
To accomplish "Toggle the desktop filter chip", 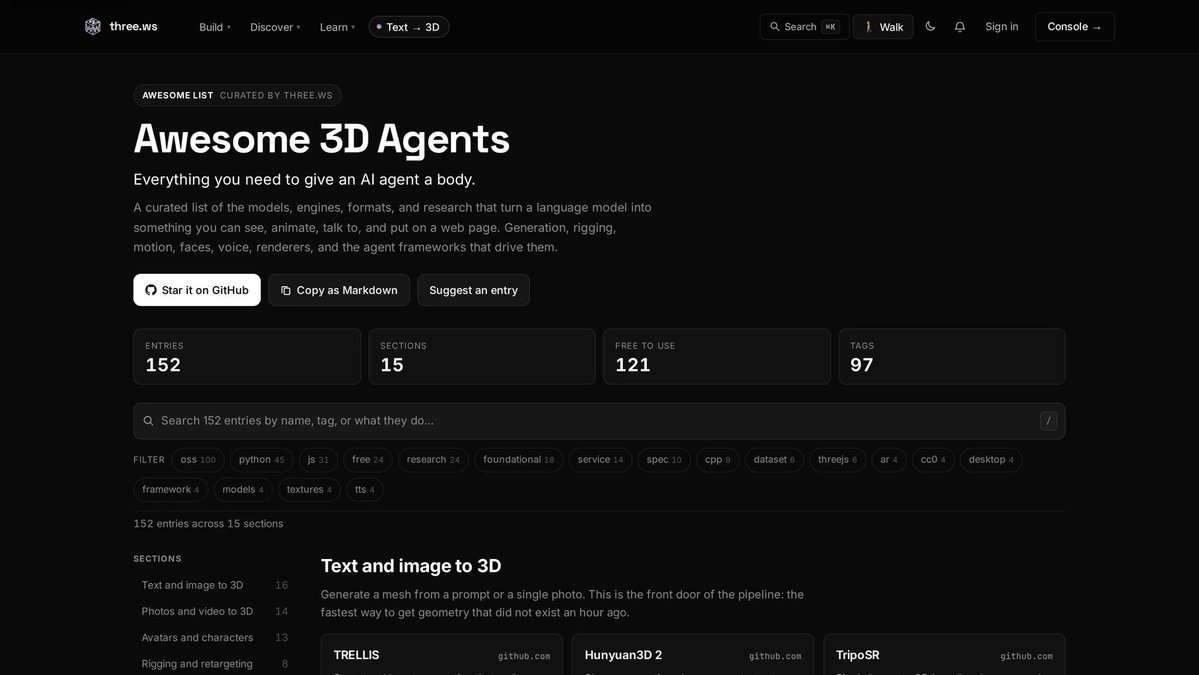I will point(991,459).
